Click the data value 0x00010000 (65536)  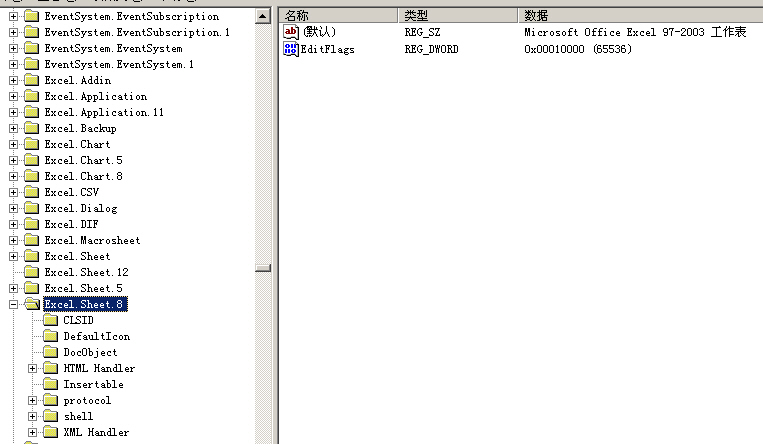tap(578, 49)
